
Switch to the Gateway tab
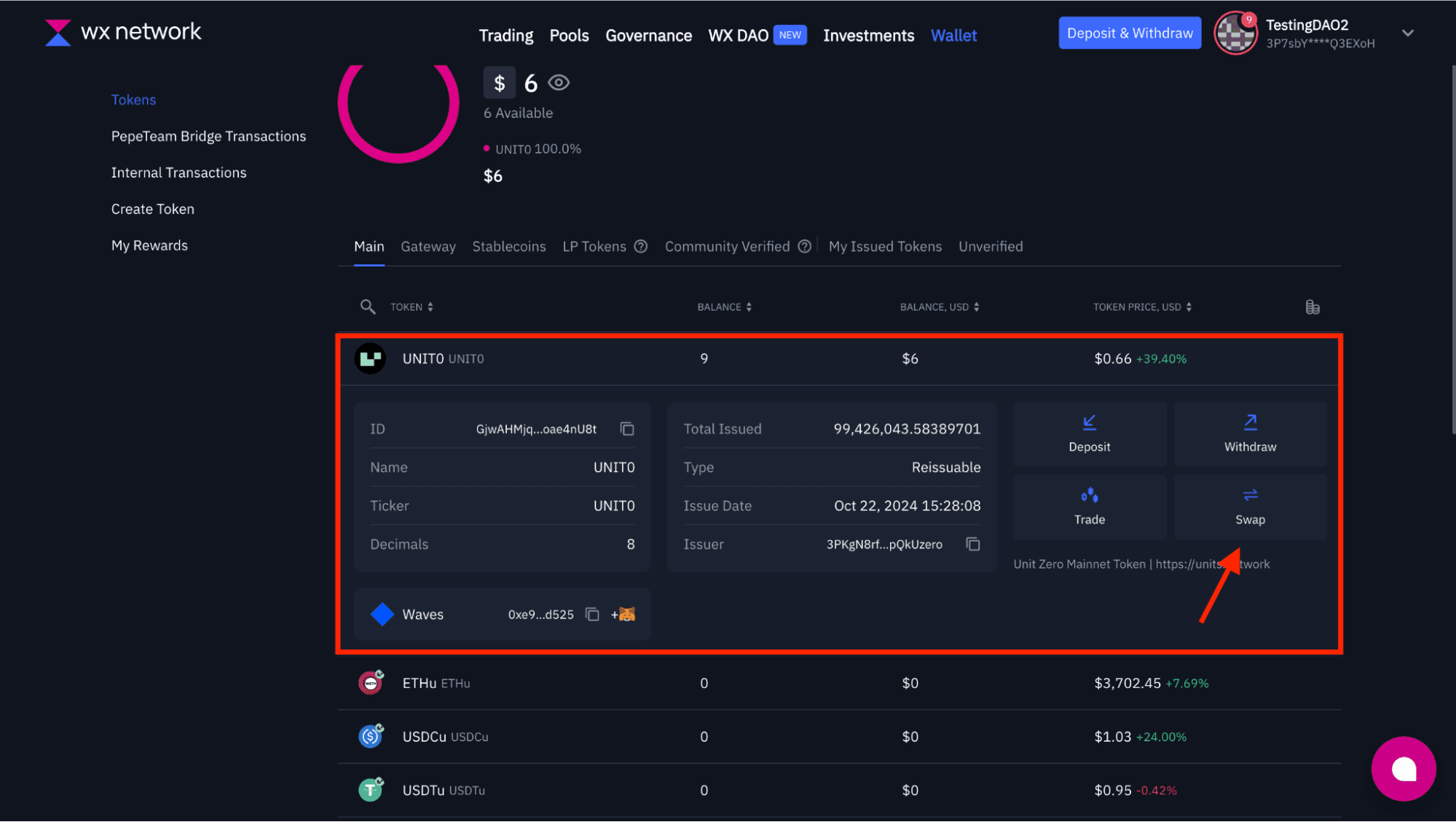click(428, 246)
